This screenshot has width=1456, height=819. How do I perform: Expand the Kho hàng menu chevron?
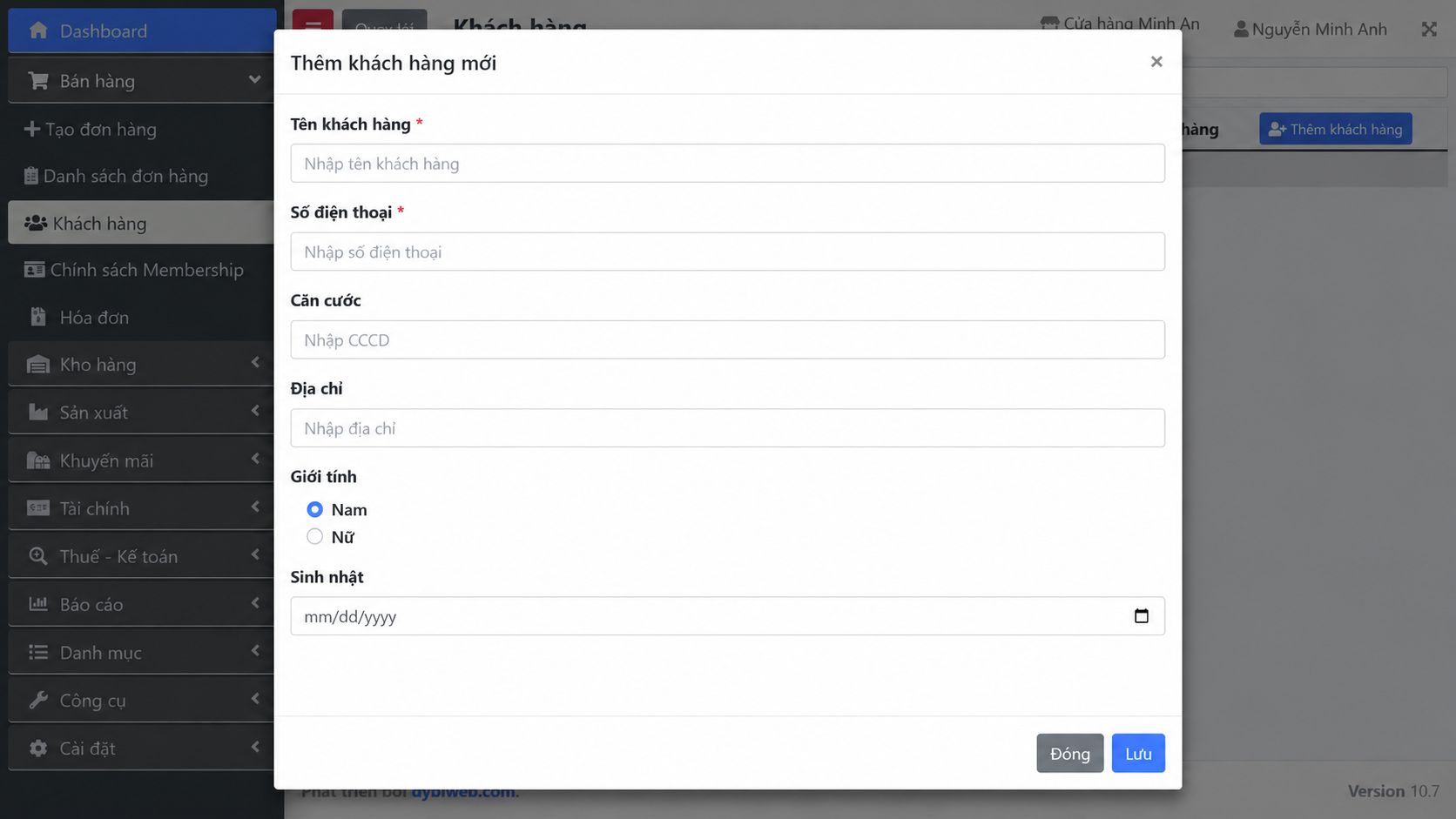255,362
